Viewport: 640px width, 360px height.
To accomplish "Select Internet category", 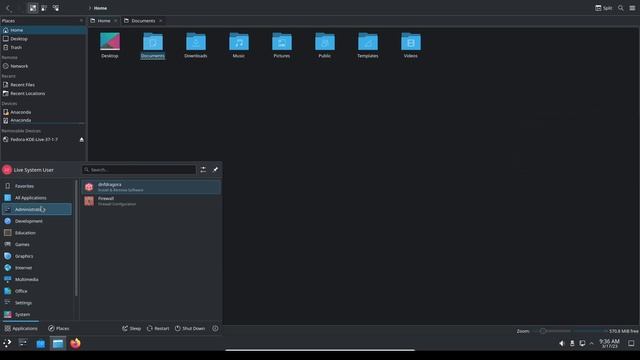I will (x=37, y=268).
